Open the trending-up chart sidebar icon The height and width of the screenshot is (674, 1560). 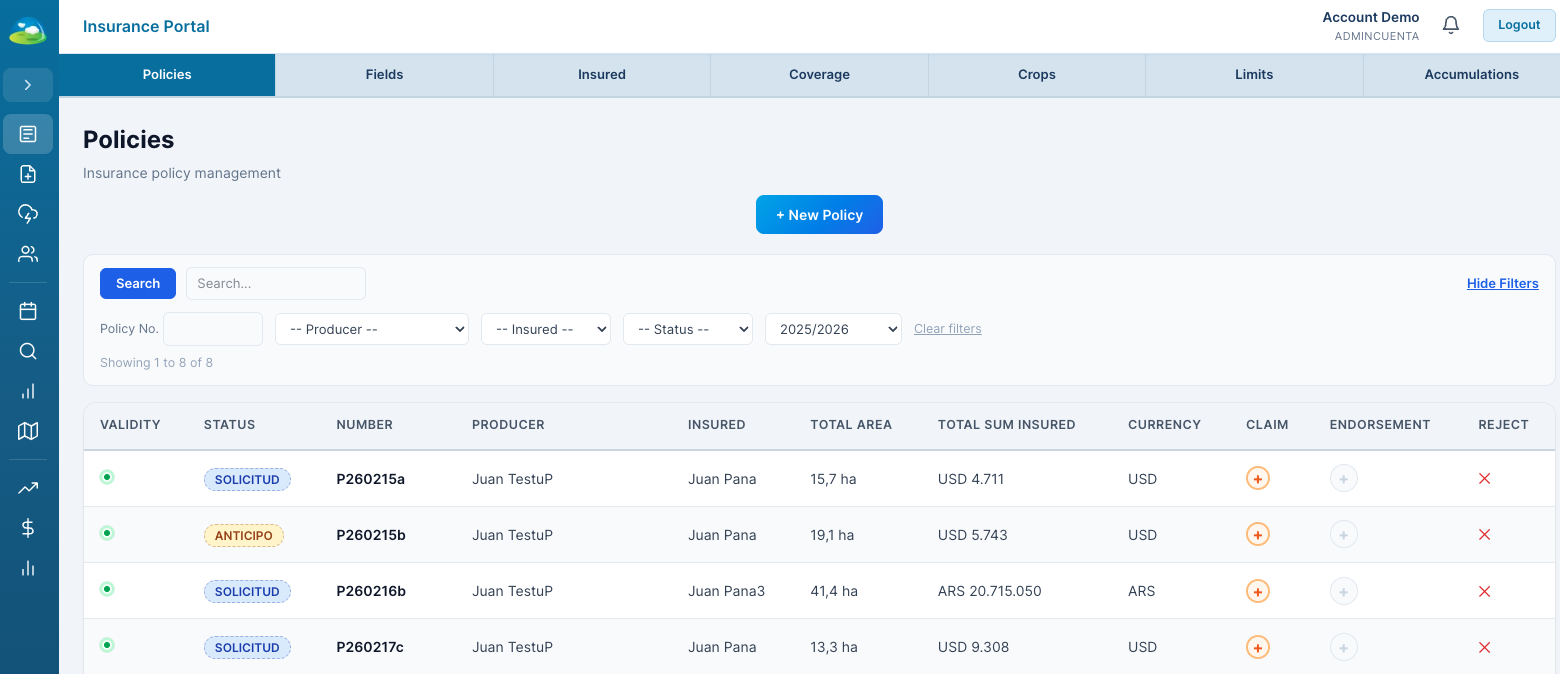(28, 488)
